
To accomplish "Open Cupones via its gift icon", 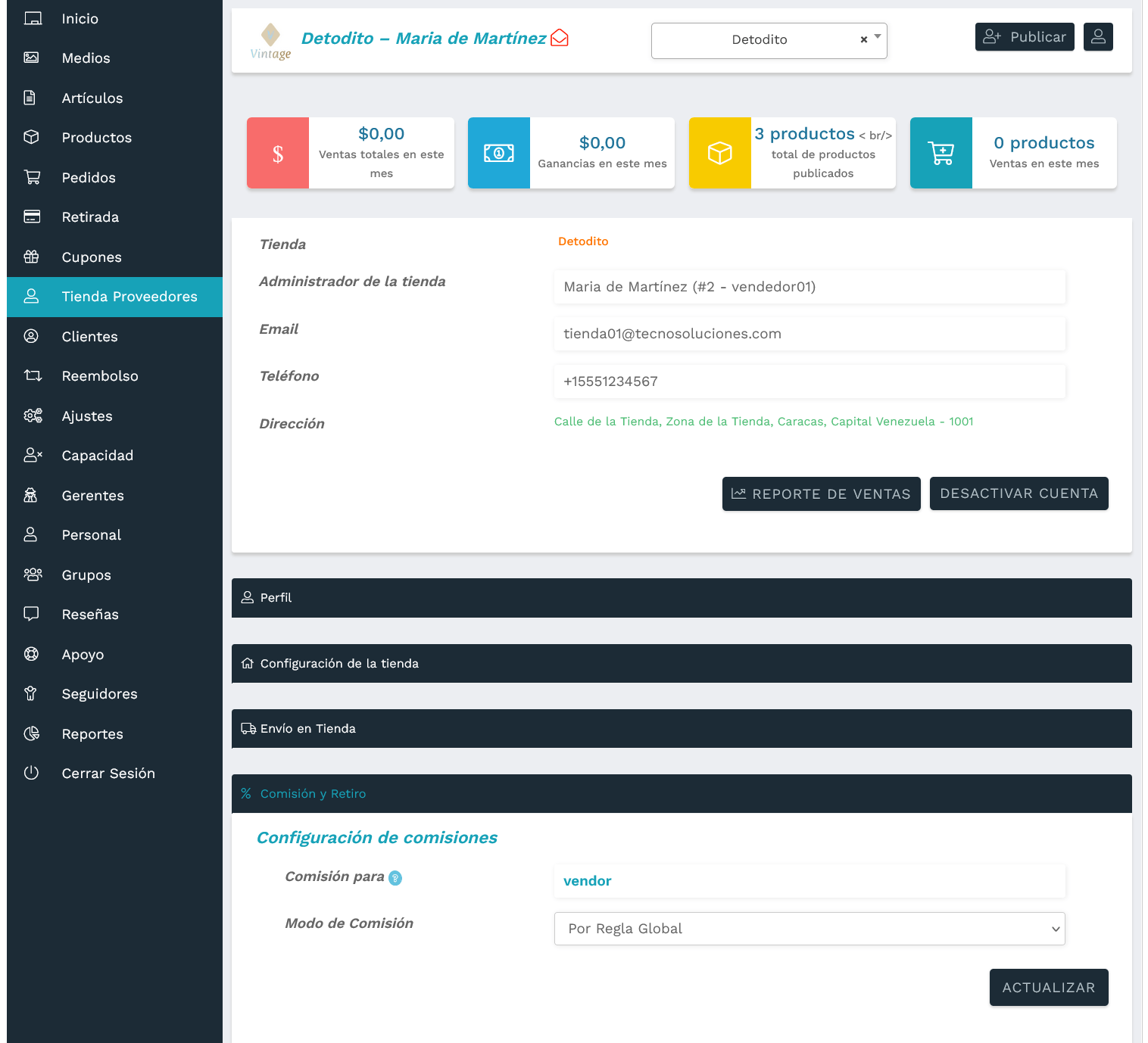I will (x=33, y=257).
